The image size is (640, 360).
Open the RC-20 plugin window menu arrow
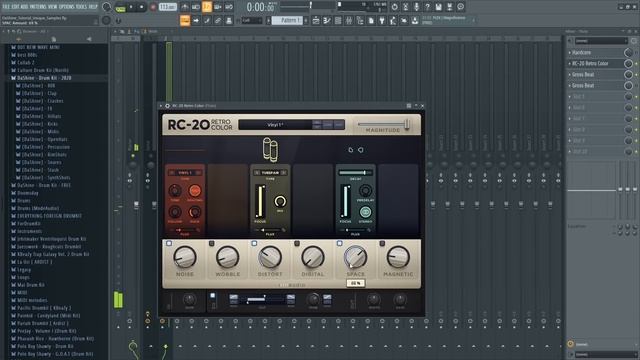(161, 106)
